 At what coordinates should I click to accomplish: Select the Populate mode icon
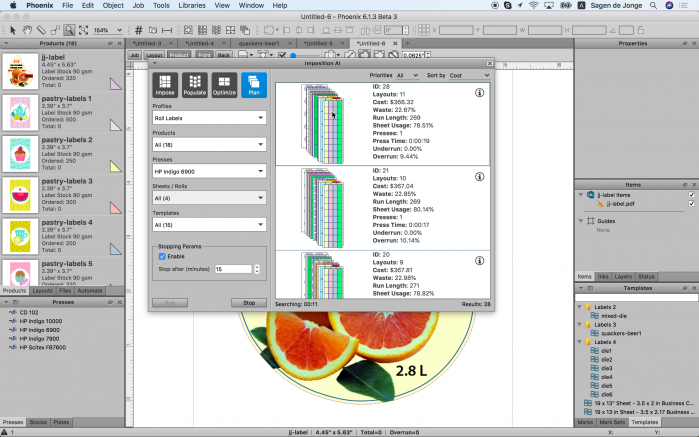click(194, 85)
